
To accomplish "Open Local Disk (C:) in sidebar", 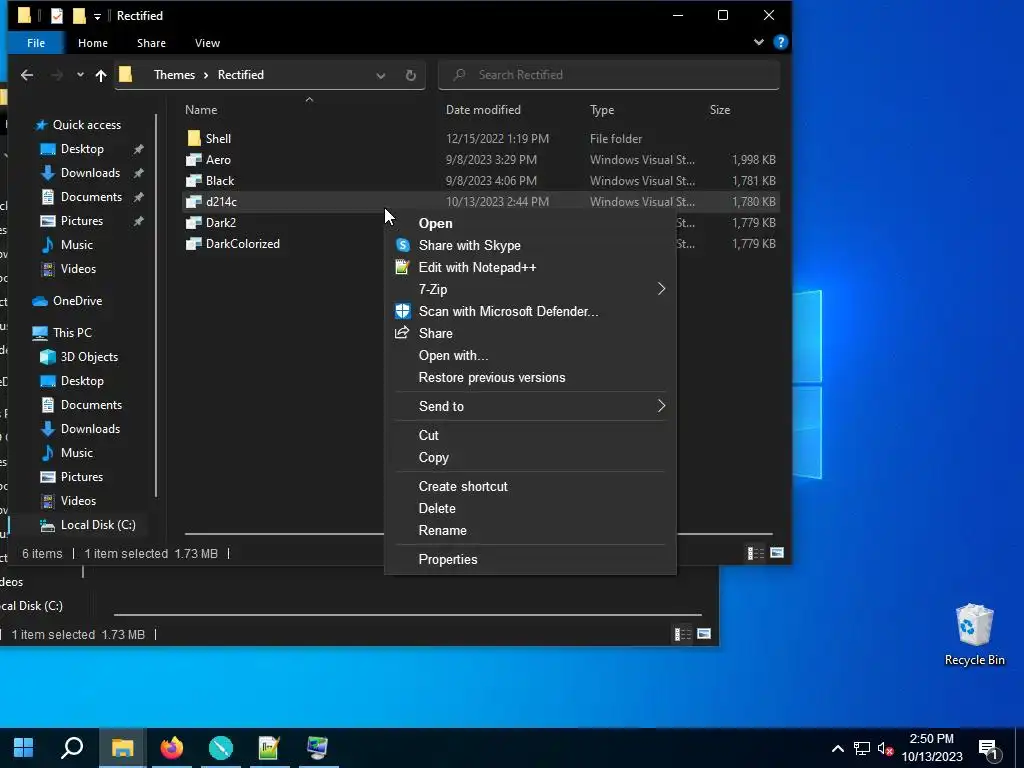I will pos(98,525).
